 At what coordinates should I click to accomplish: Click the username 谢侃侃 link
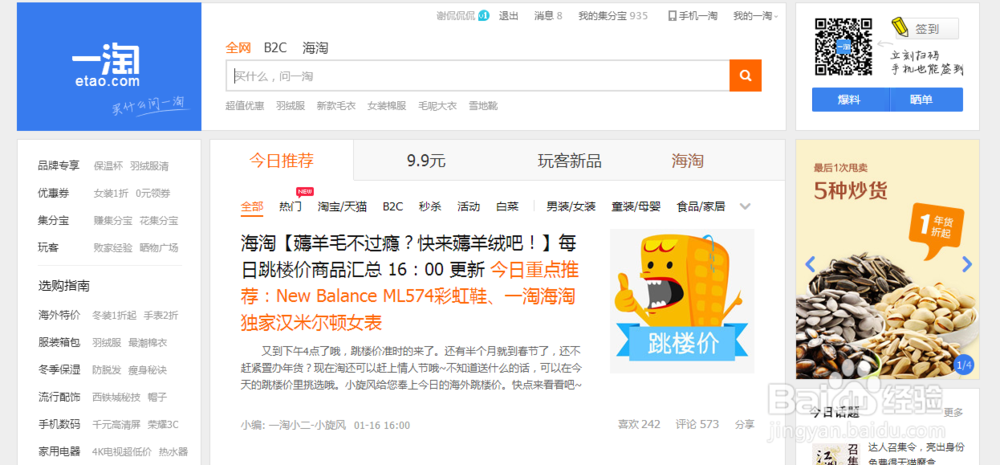point(455,16)
